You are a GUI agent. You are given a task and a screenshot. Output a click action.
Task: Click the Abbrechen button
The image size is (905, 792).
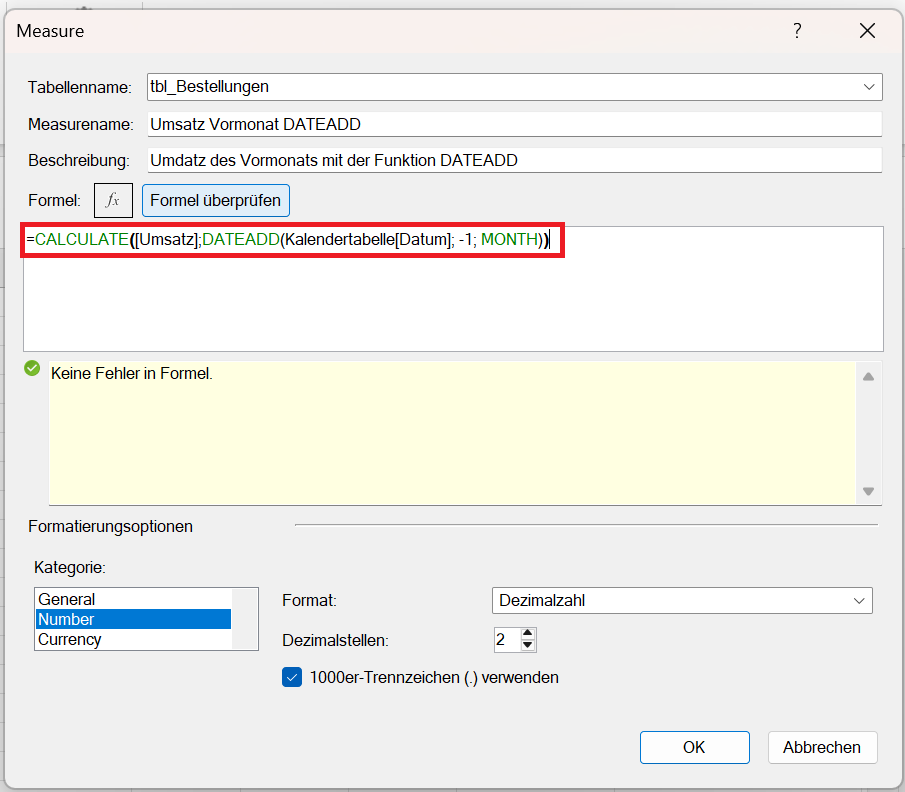[x=822, y=747]
